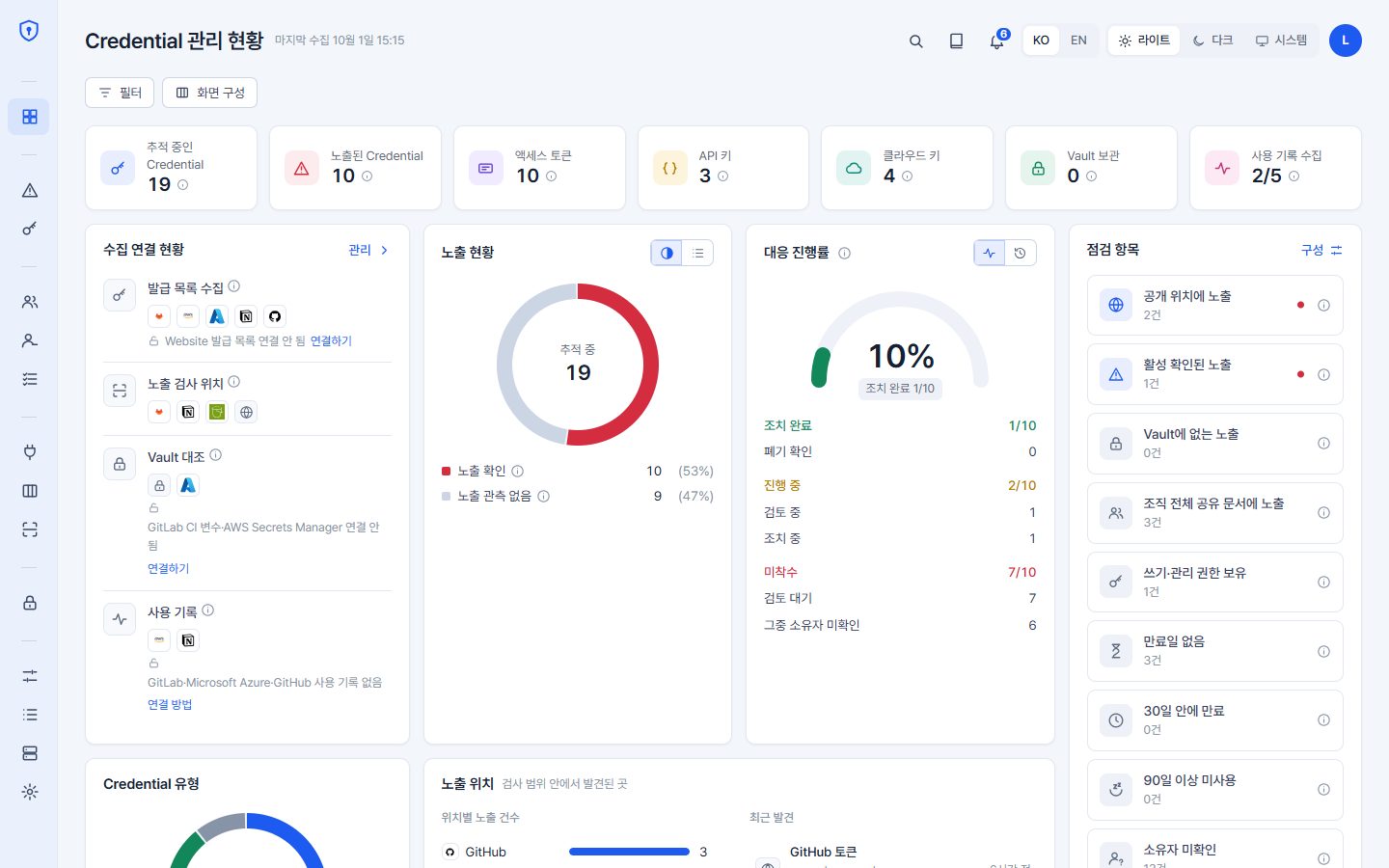Viewport: 1389px width, 868px height.
Task: Open the Vault 보관 card
Action: [x=1091, y=167]
